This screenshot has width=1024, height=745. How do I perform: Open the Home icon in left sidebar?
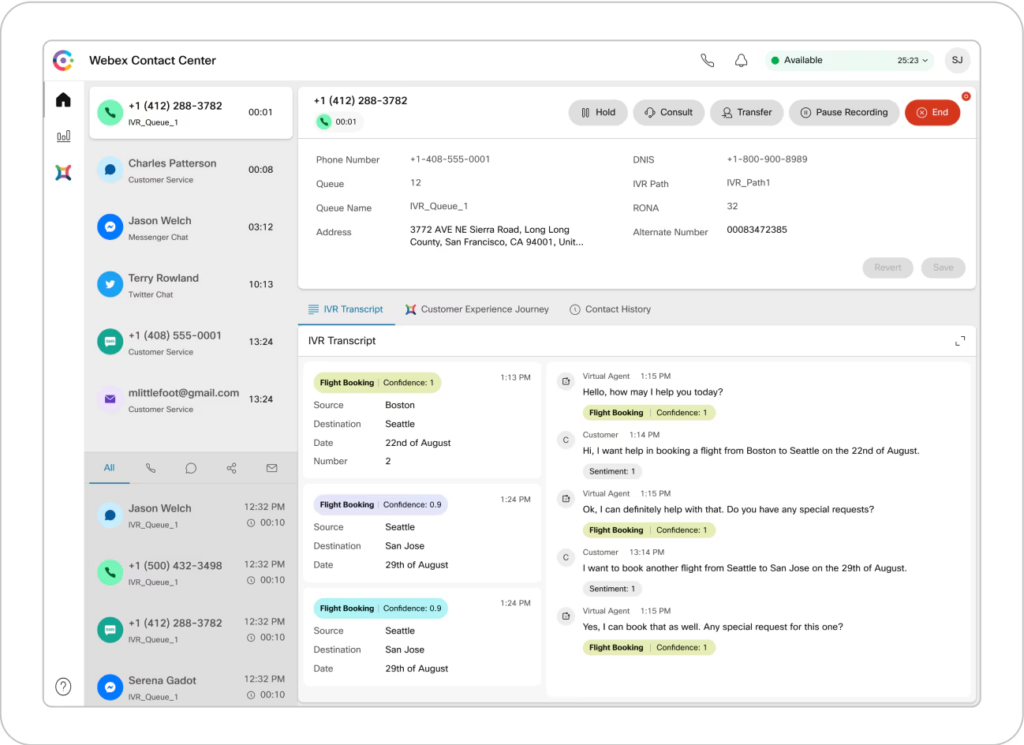[63, 100]
